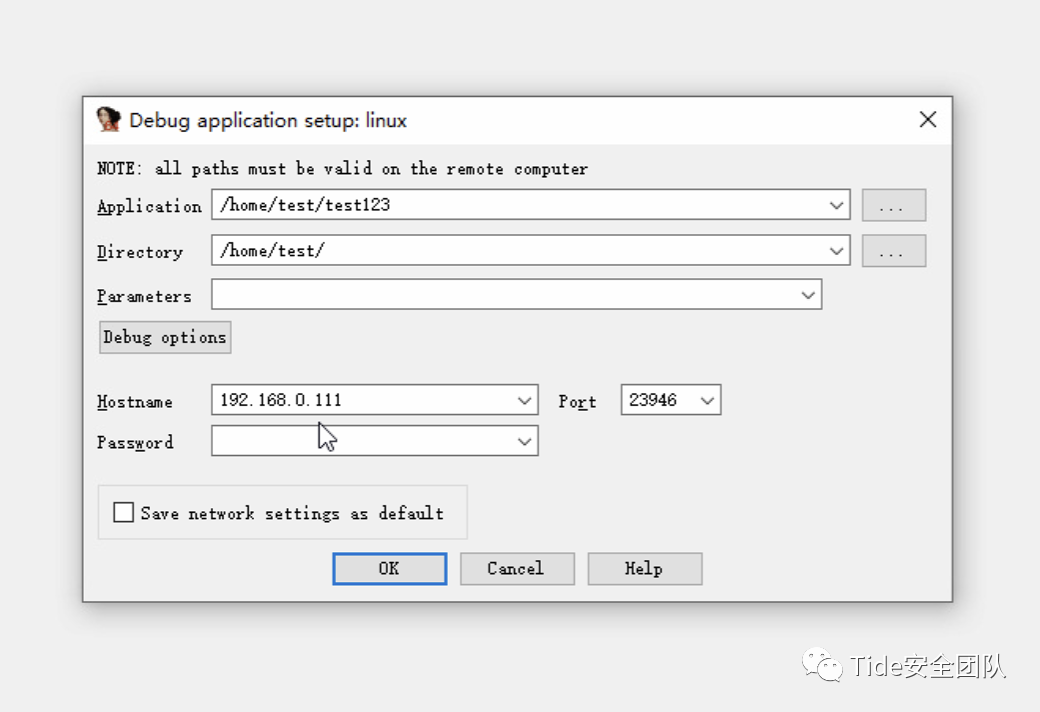
Task: Open the Help button
Action: (x=645, y=569)
